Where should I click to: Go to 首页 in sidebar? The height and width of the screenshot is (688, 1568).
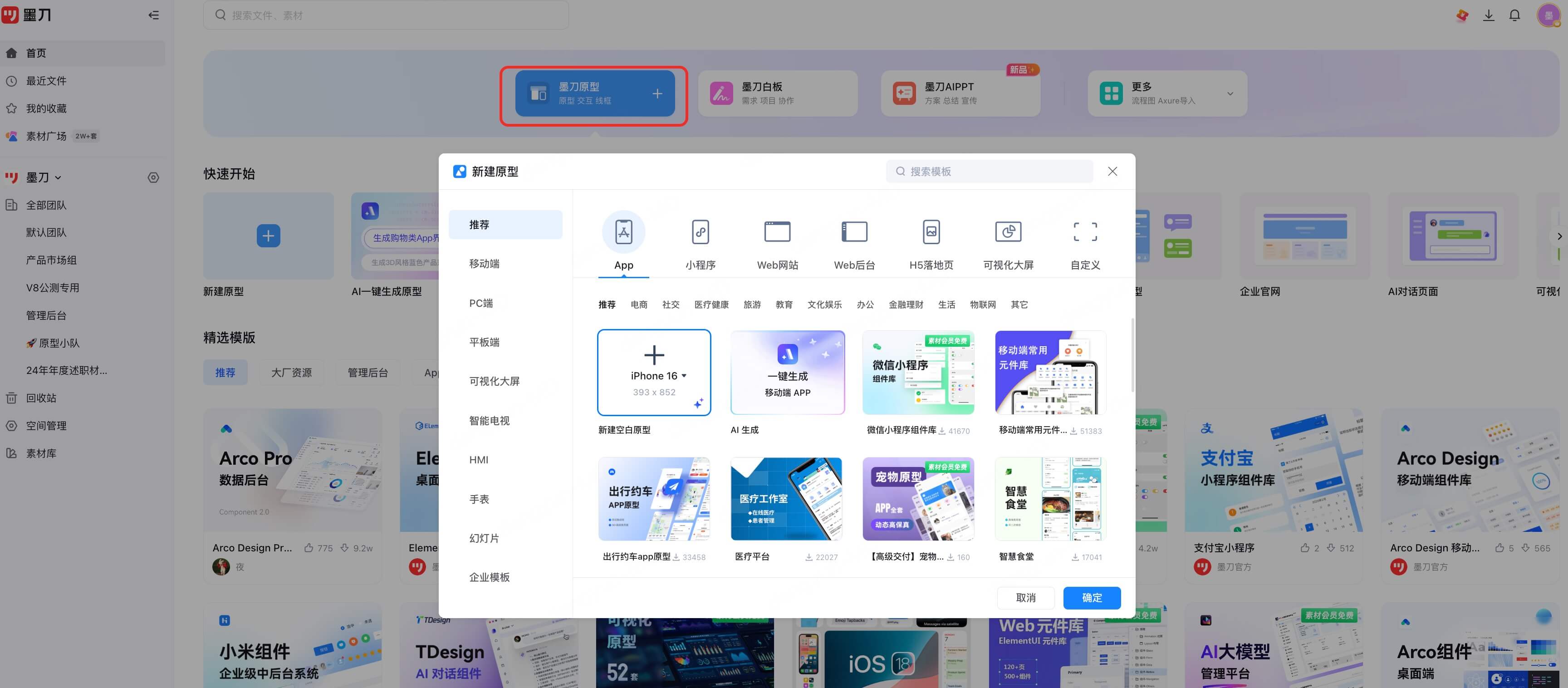pyautogui.click(x=83, y=53)
